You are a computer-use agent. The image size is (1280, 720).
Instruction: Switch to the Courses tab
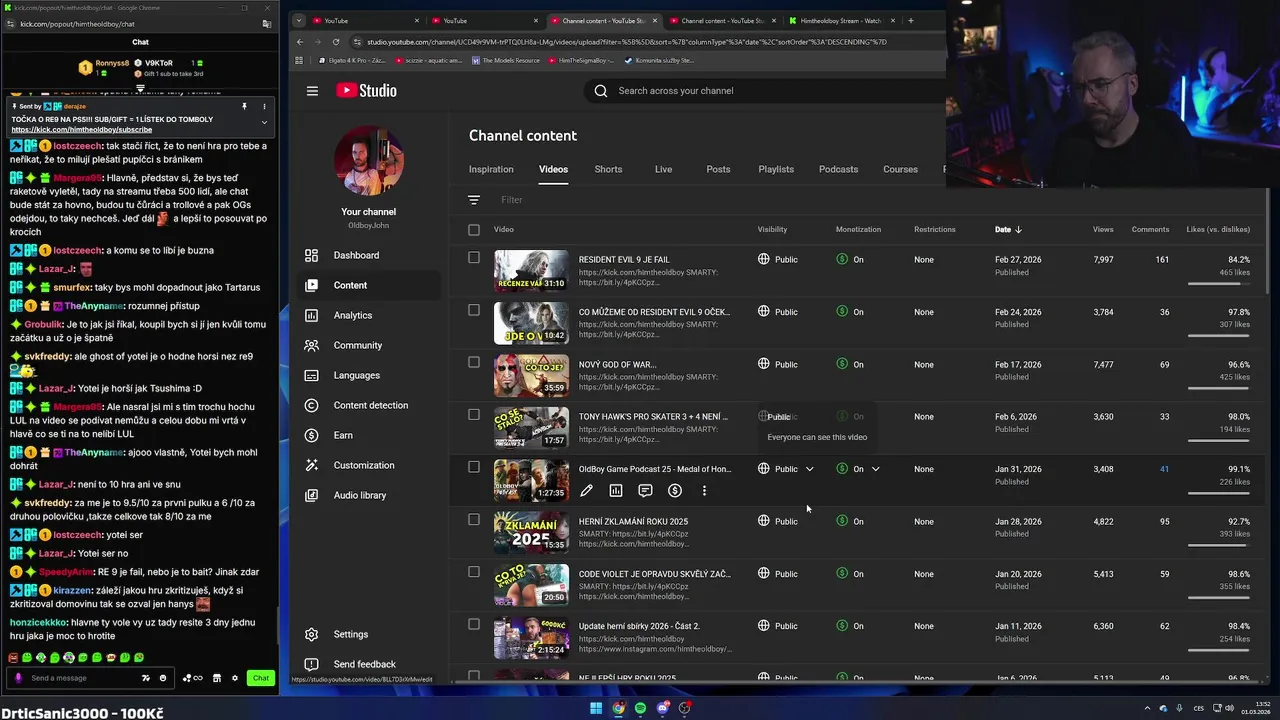(900, 169)
